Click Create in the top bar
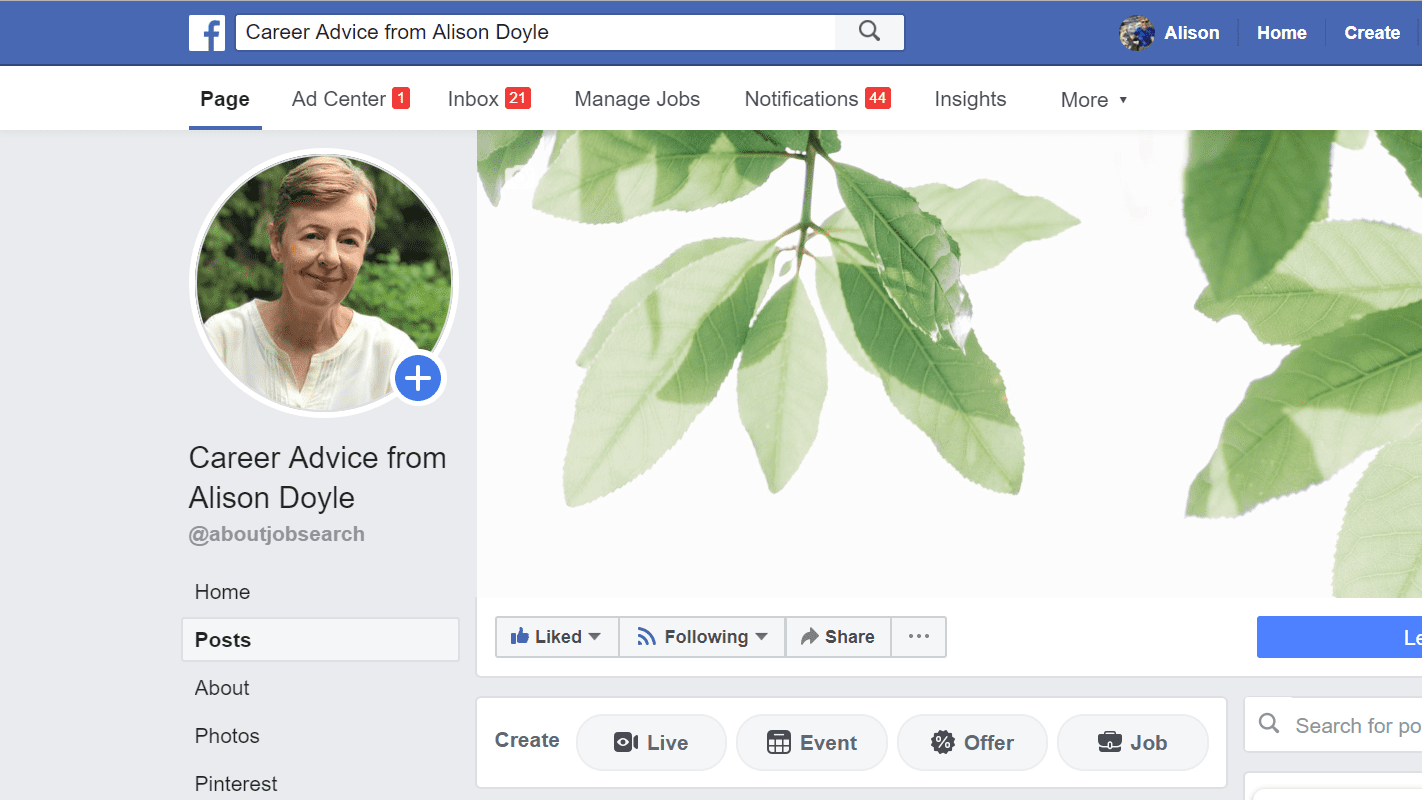 point(1372,33)
